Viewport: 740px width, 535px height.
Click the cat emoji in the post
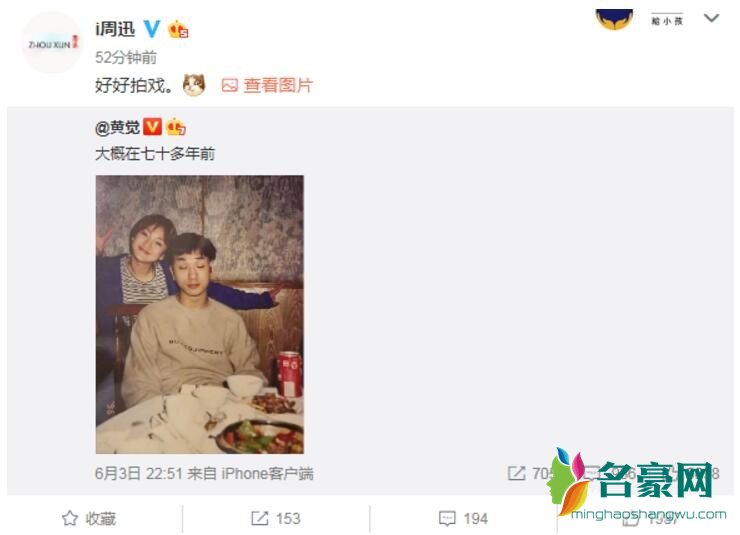(194, 85)
